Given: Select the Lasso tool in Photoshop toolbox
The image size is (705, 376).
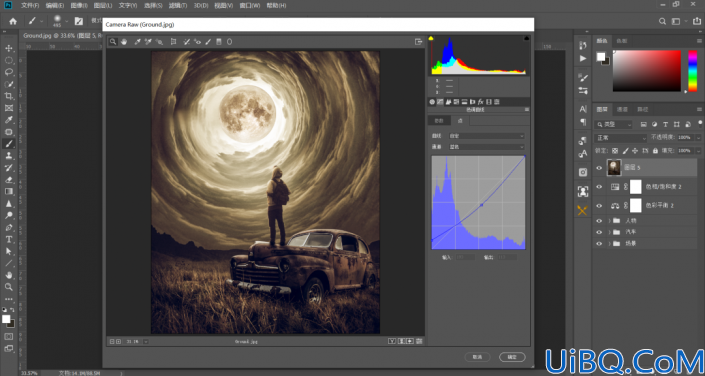Looking at the screenshot, I should 9,72.
